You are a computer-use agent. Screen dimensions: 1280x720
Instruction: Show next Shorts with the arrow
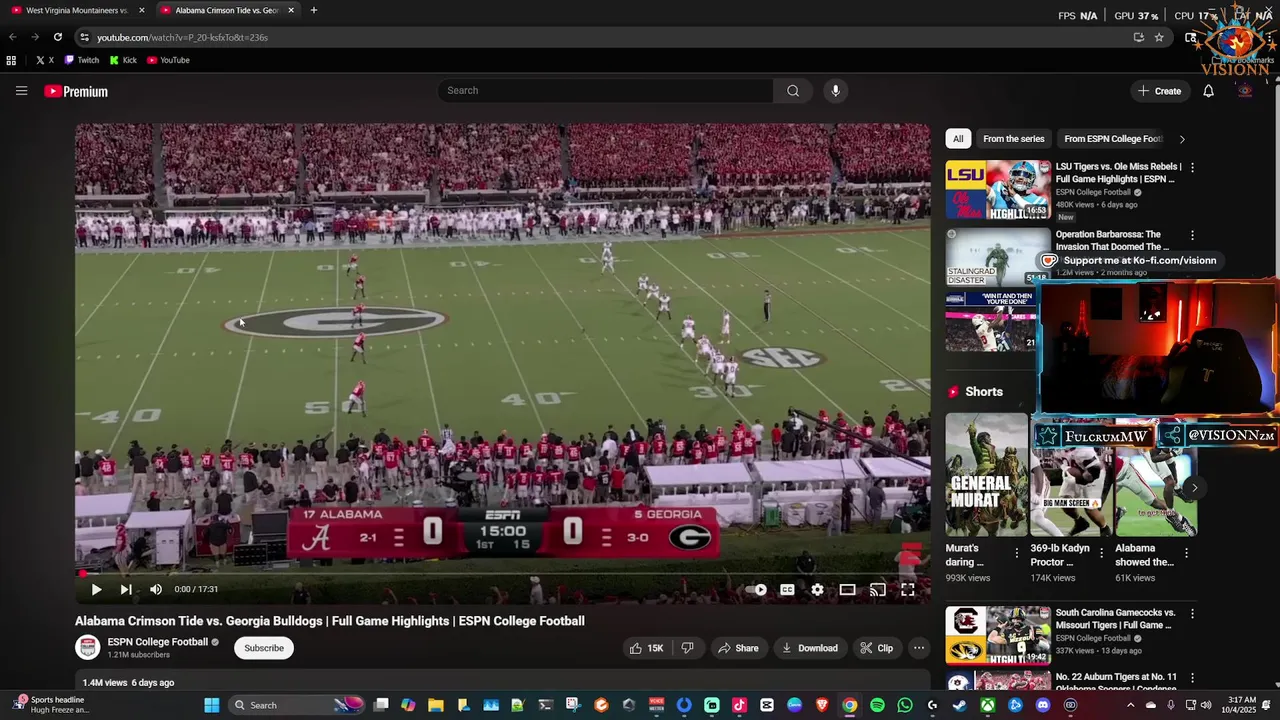pos(1194,488)
